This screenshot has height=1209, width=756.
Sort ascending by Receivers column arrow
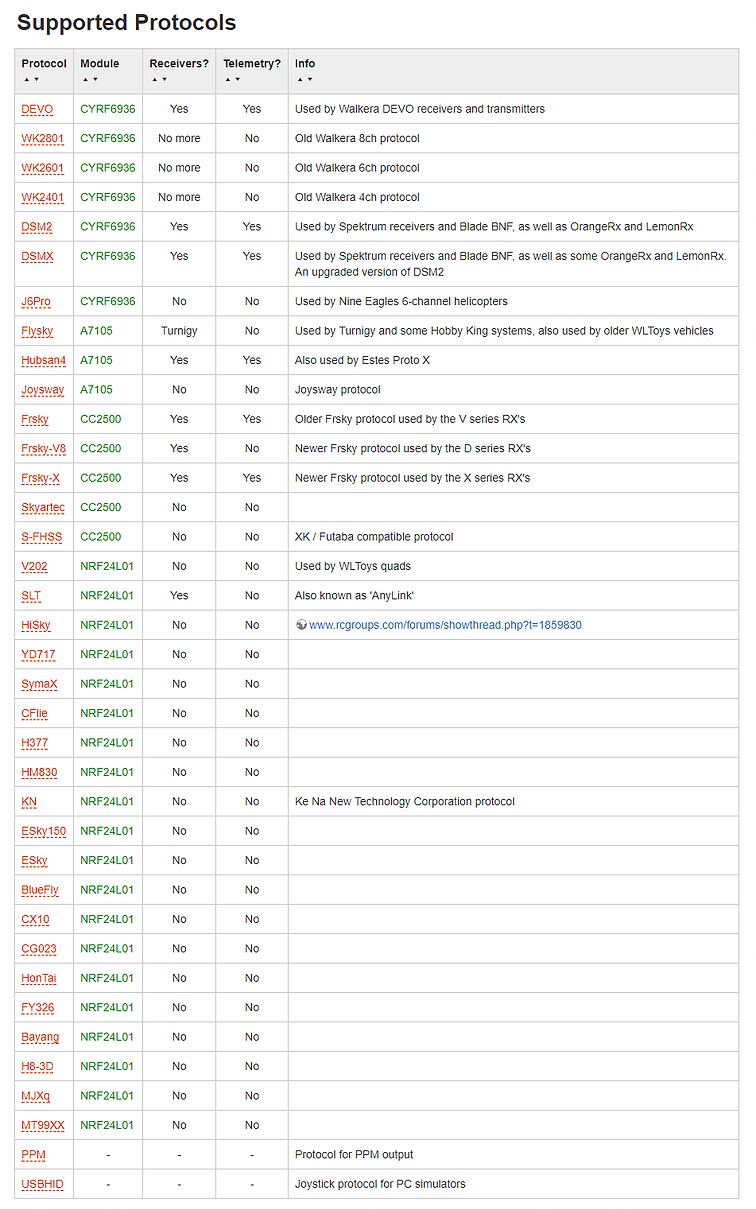pos(153,79)
